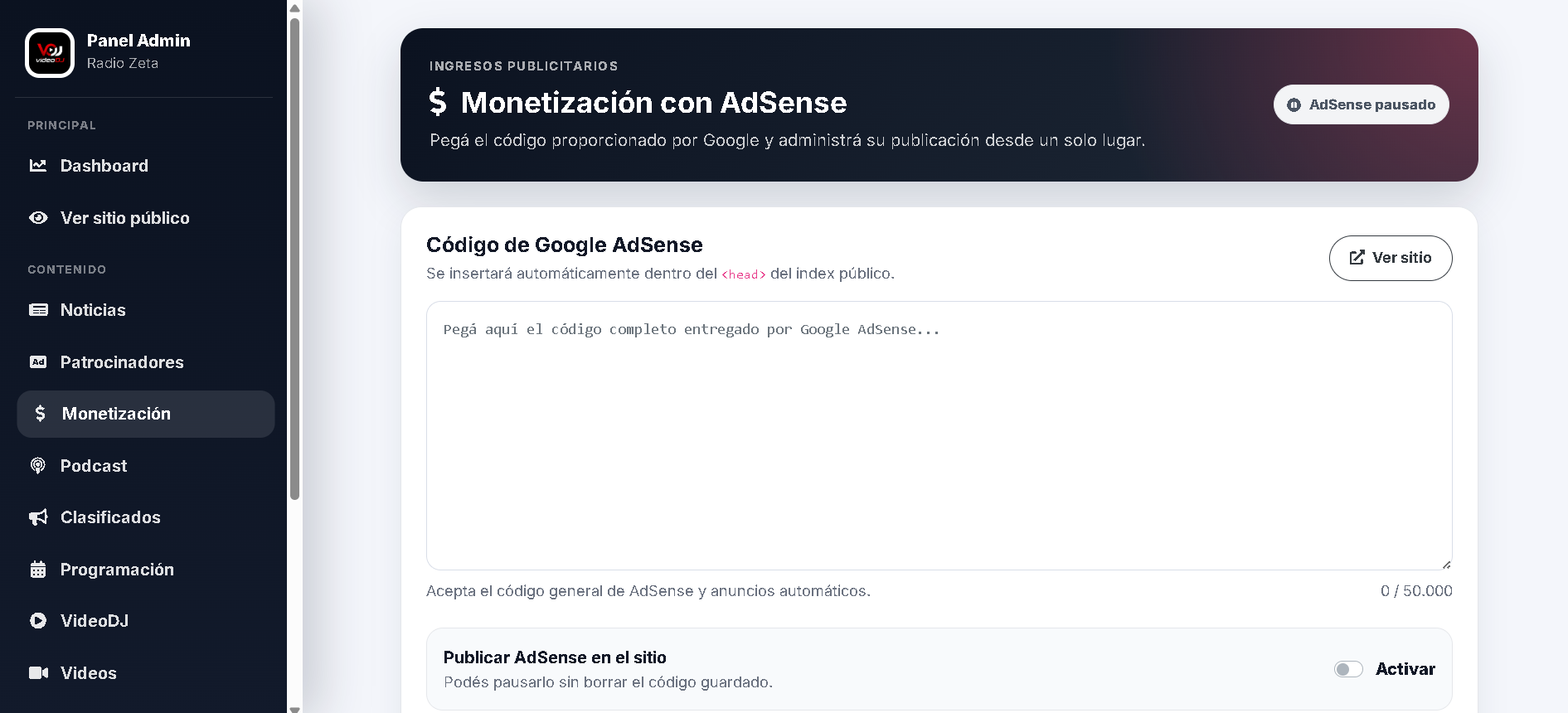Click the Radio Zeta subtitle
This screenshot has height=713, width=1568.
123,63
